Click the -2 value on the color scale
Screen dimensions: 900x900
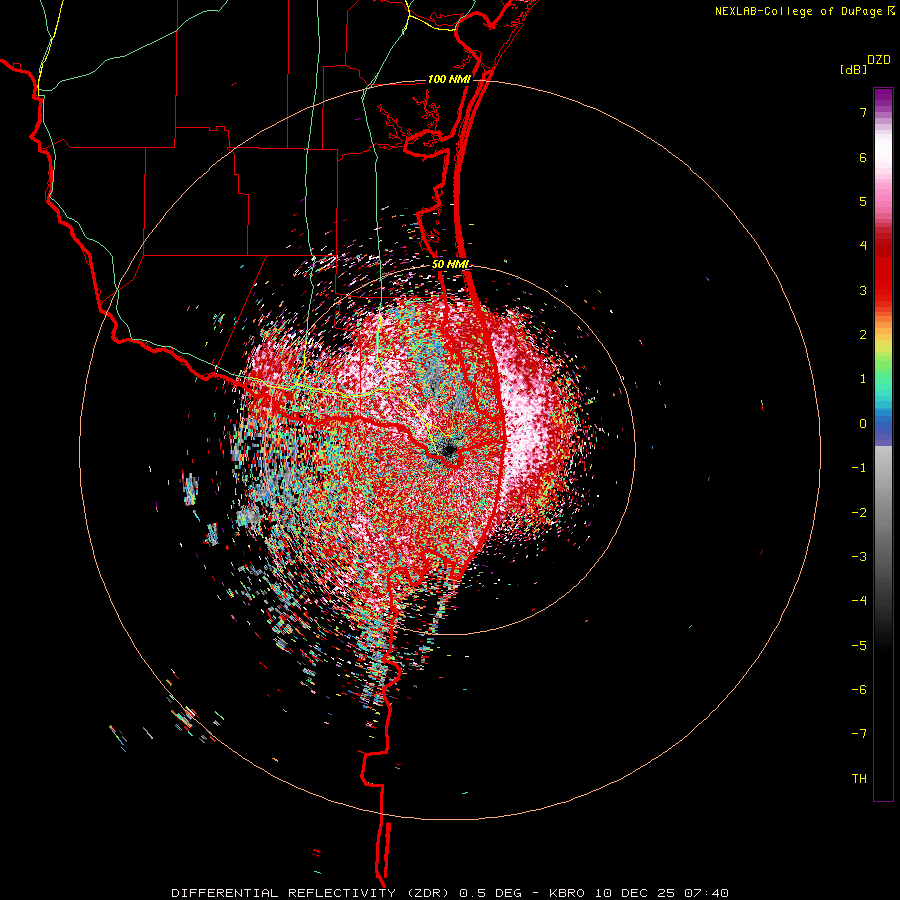(859, 513)
